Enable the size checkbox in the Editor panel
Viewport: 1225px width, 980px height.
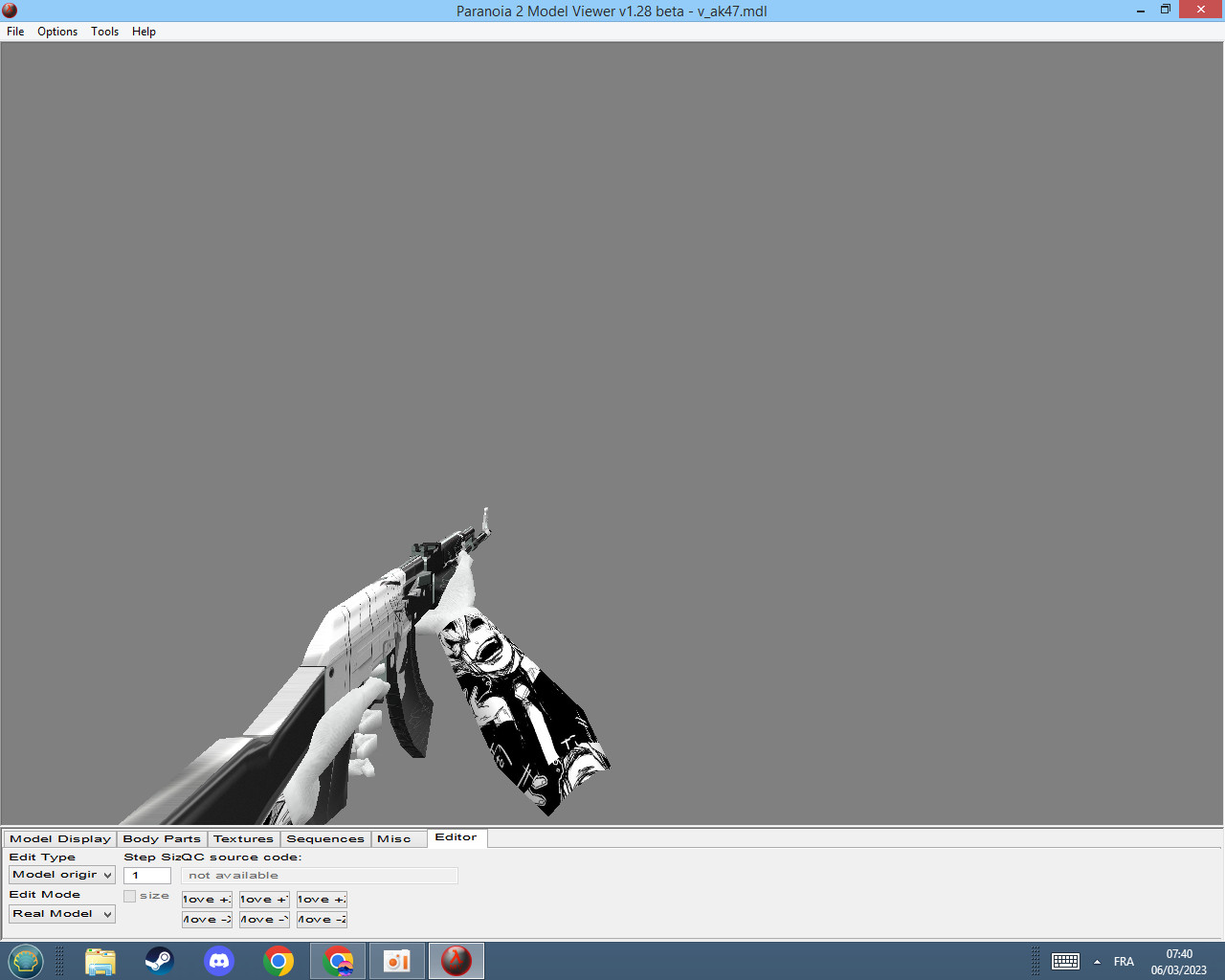[130, 896]
